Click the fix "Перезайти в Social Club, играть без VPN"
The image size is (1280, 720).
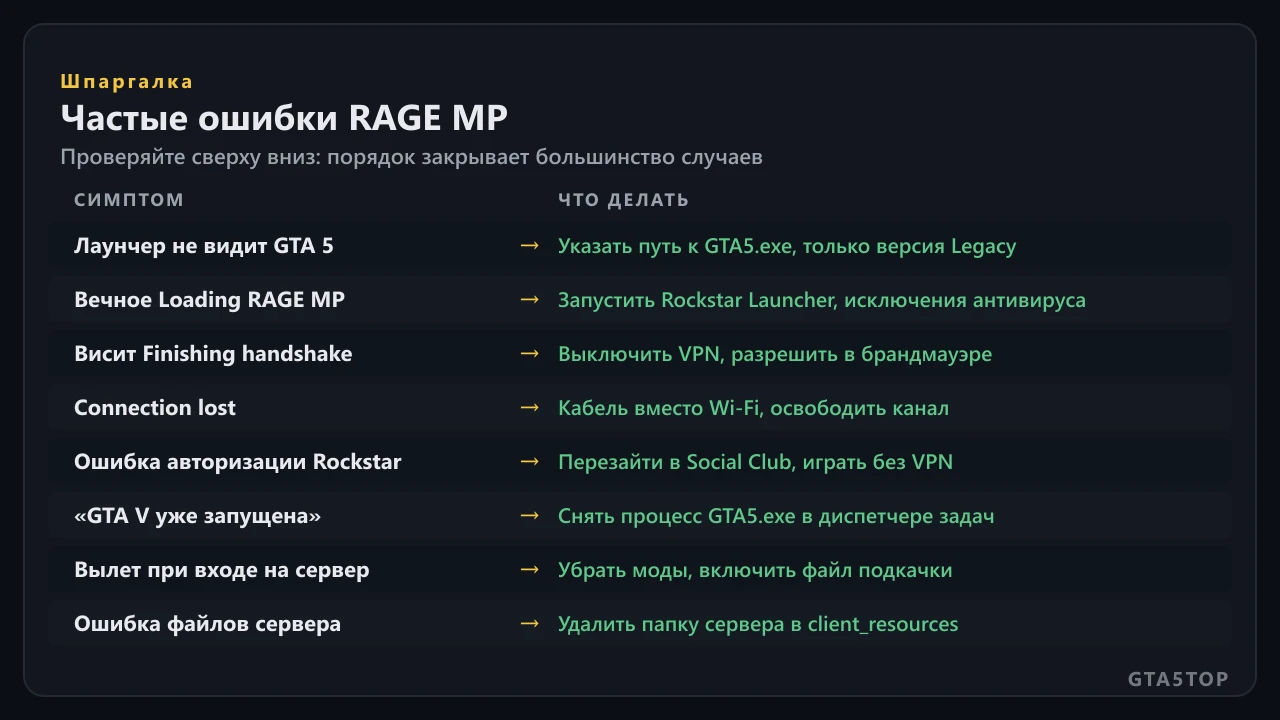coord(755,462)
